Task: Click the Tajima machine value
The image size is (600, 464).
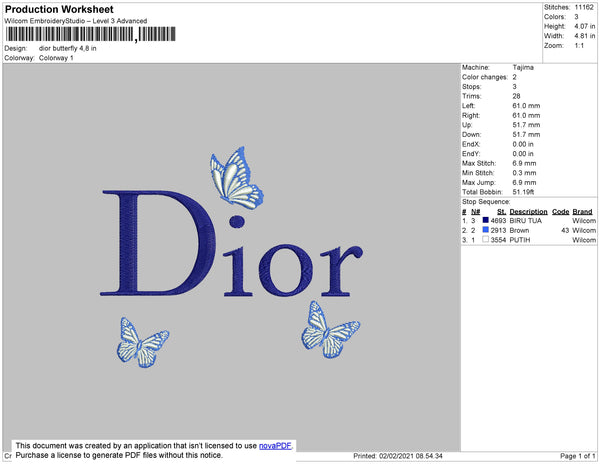Action: click(x=523, y=67)
